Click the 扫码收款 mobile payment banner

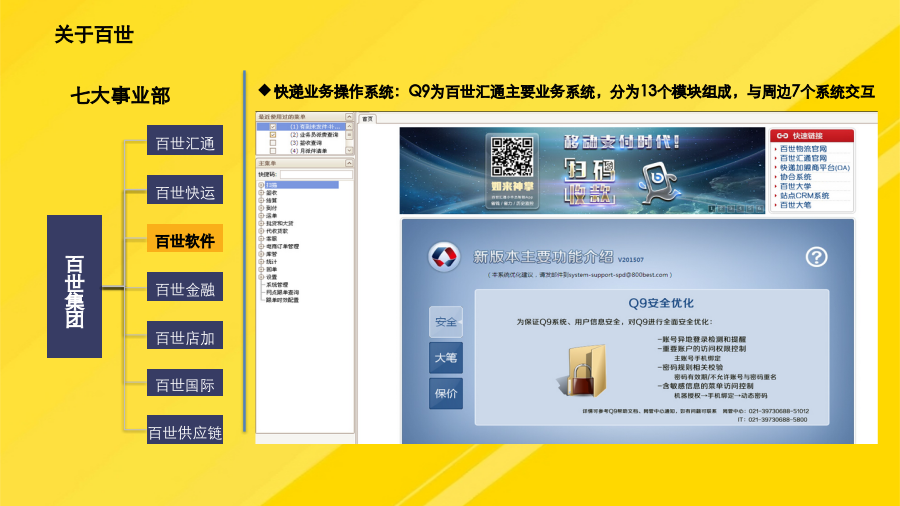(x=582, y=170)
